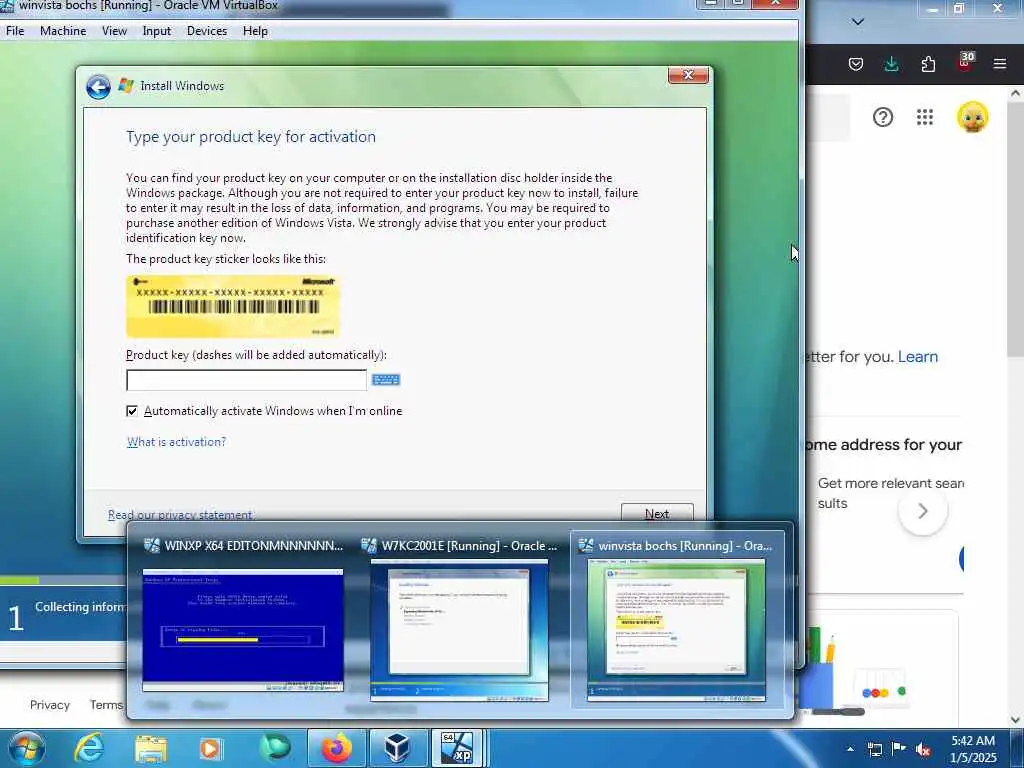Open Windows Media Player taskbar icon
Screen dimensions: 1024x768
pos(210,749)
